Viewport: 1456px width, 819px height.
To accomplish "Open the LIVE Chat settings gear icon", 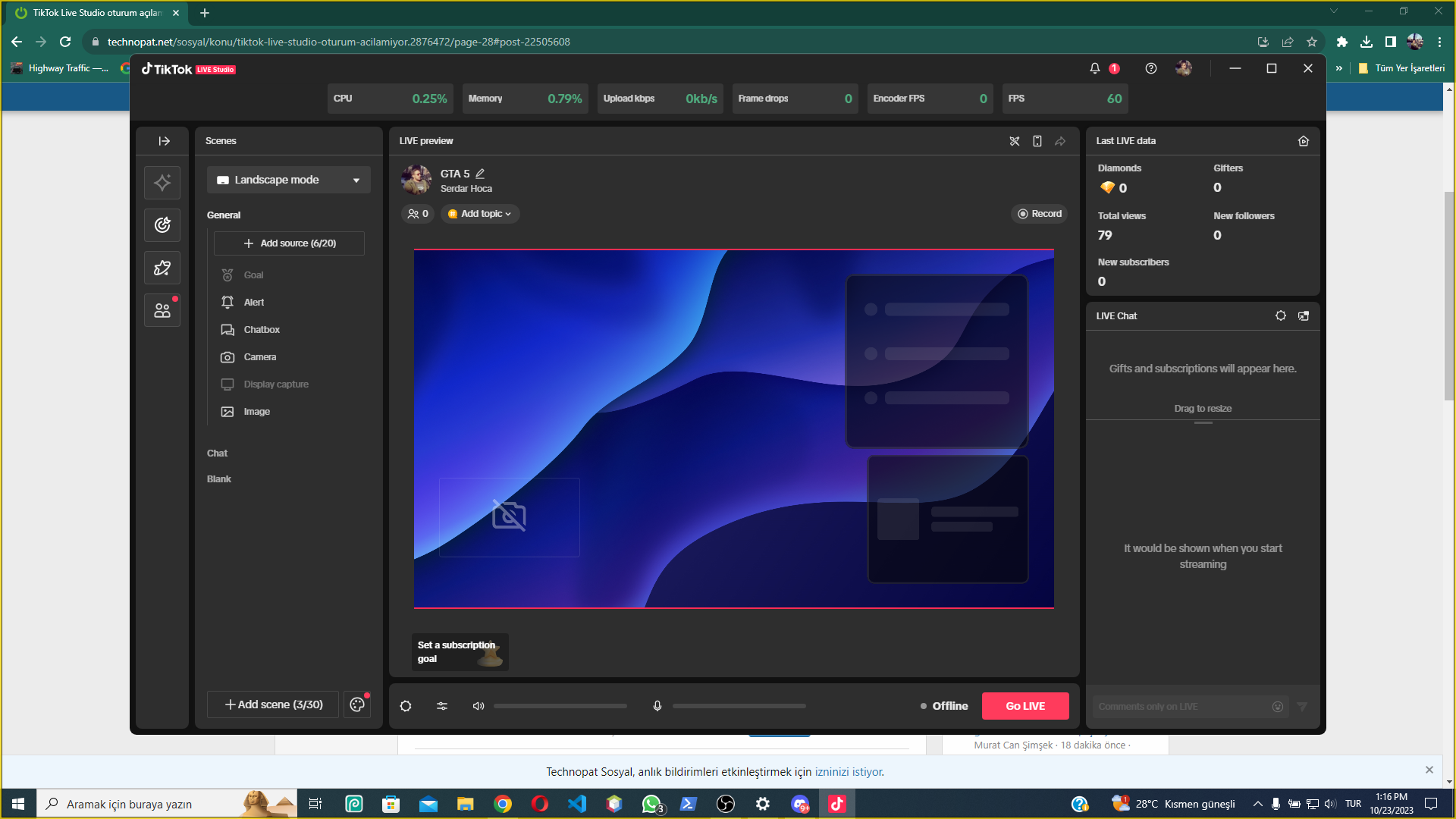I will click(1280, 316).
